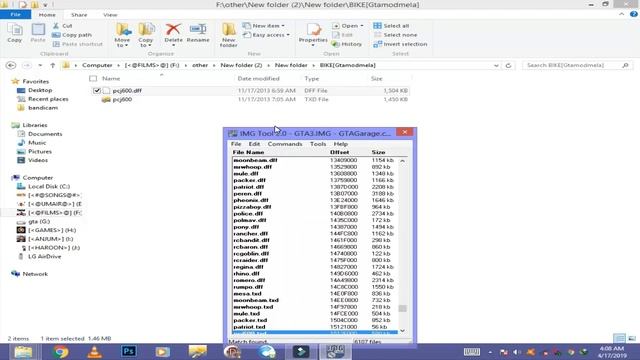Switch to IMG Tool taskbar icon

[x=335, y=352]
